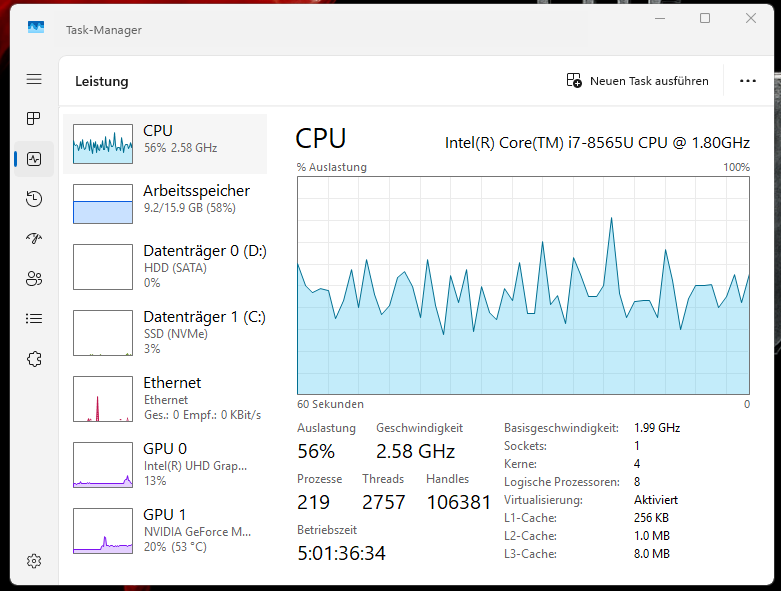Open the App history page icon
This screenshot has width=781, height=591.
click(34, 199)
